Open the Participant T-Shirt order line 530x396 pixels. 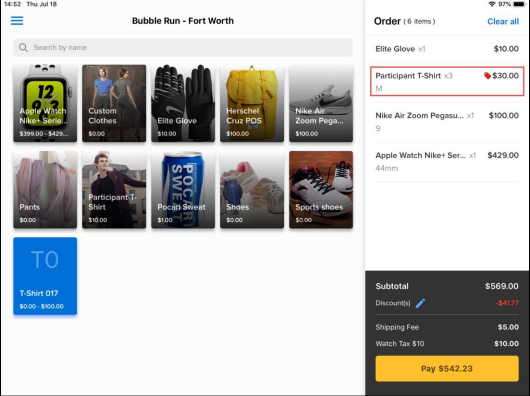click(447, 81)
